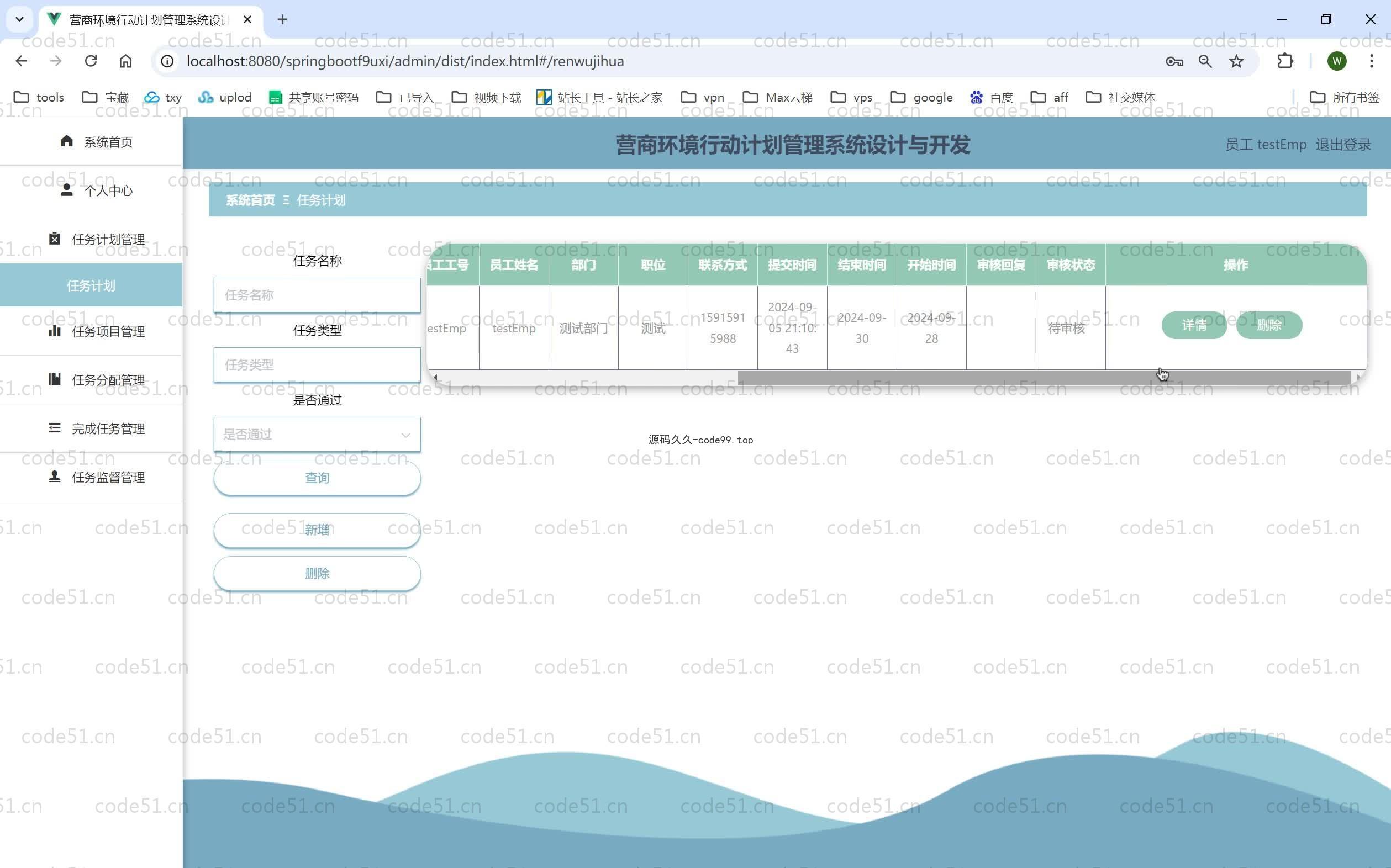
Task: Click the 查询 search button
Action: click(x=317, y=478)
